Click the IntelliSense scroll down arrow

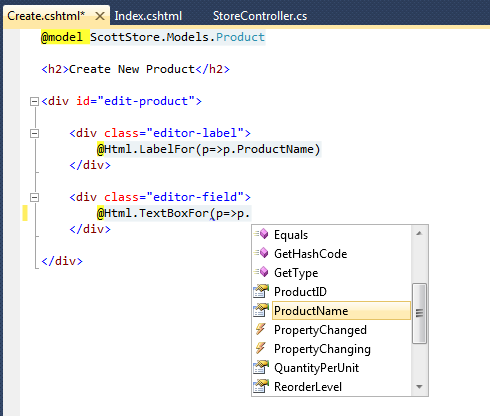419,387
